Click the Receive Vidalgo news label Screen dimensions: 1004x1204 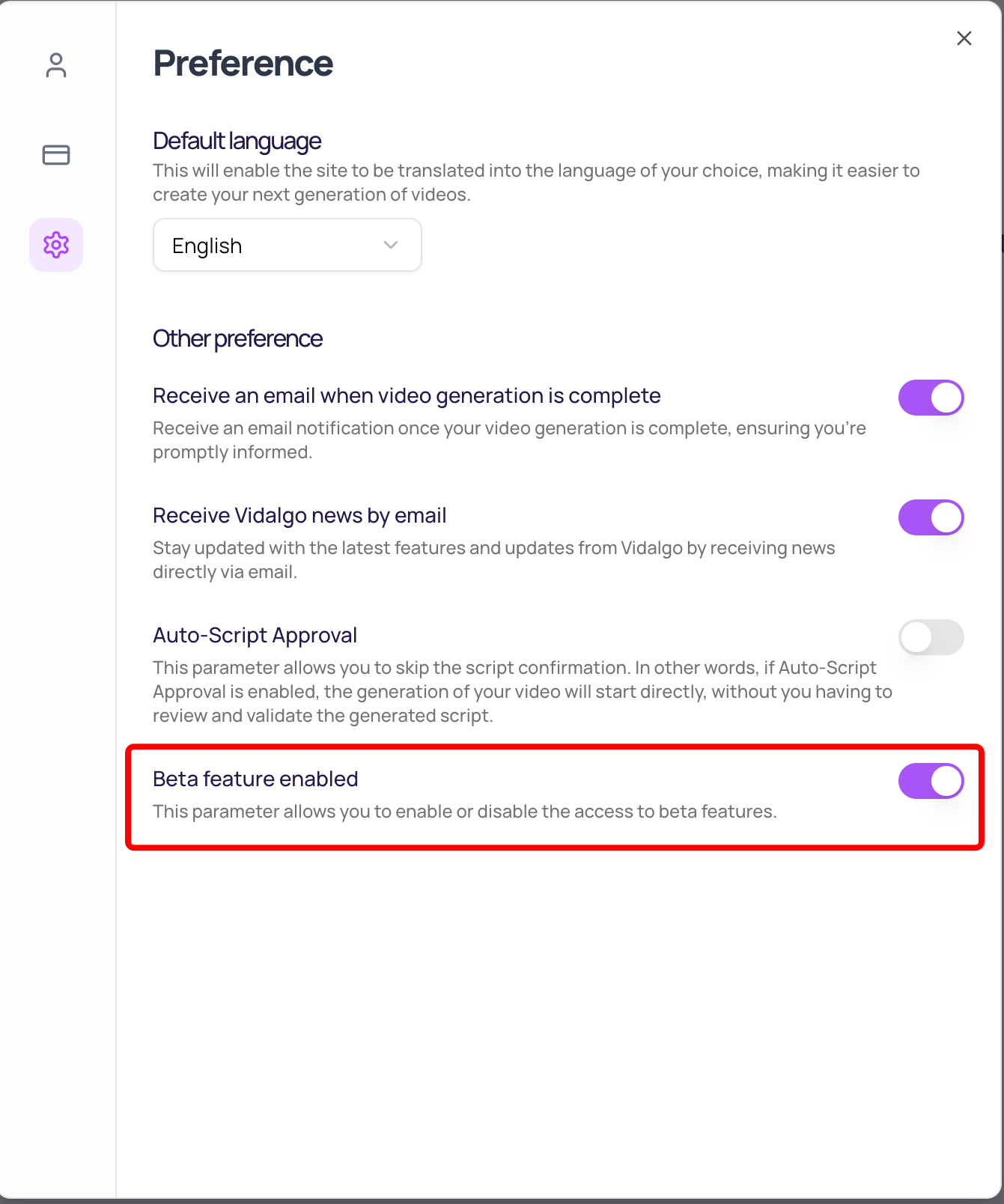[x=299, y=515]
